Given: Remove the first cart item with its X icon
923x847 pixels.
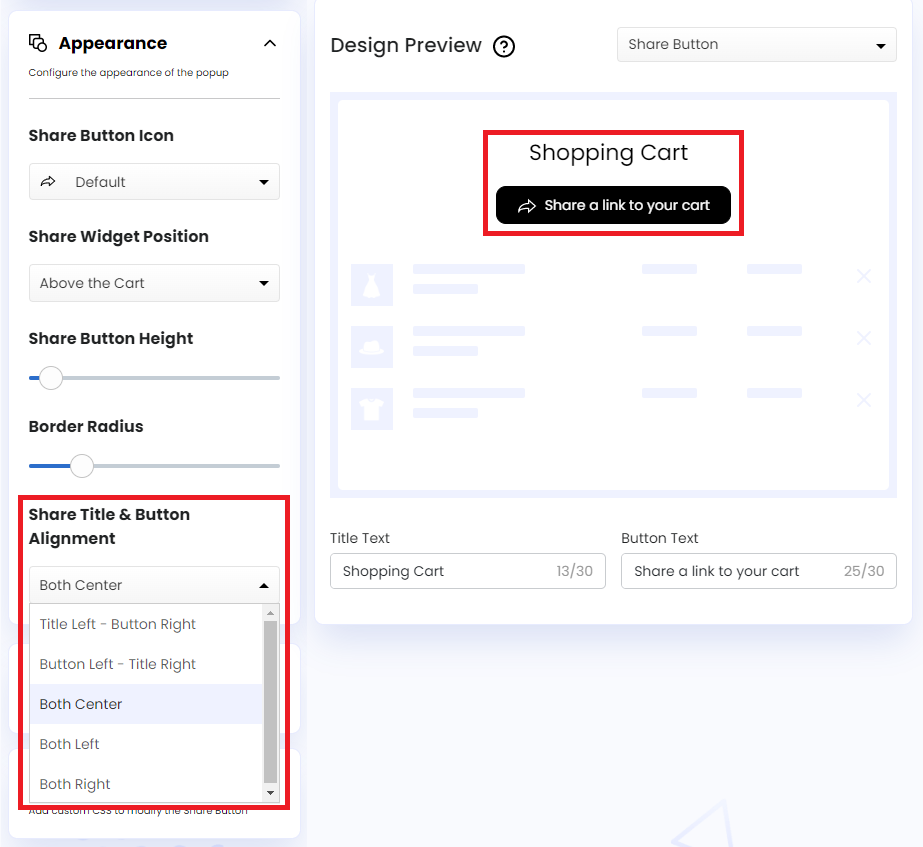Looking at the screenshot, I should 863,276.
